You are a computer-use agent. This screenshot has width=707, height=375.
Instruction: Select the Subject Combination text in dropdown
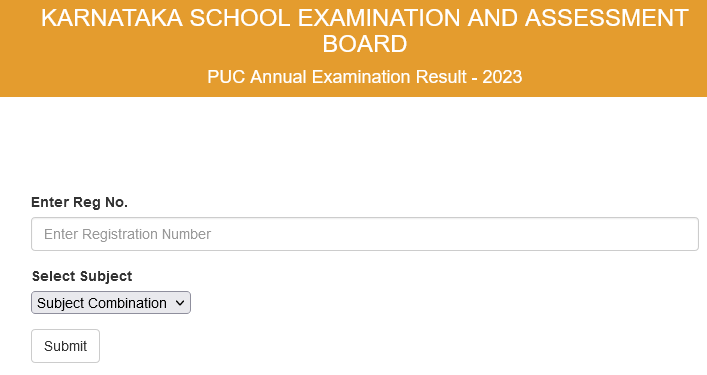coord(102,303)
